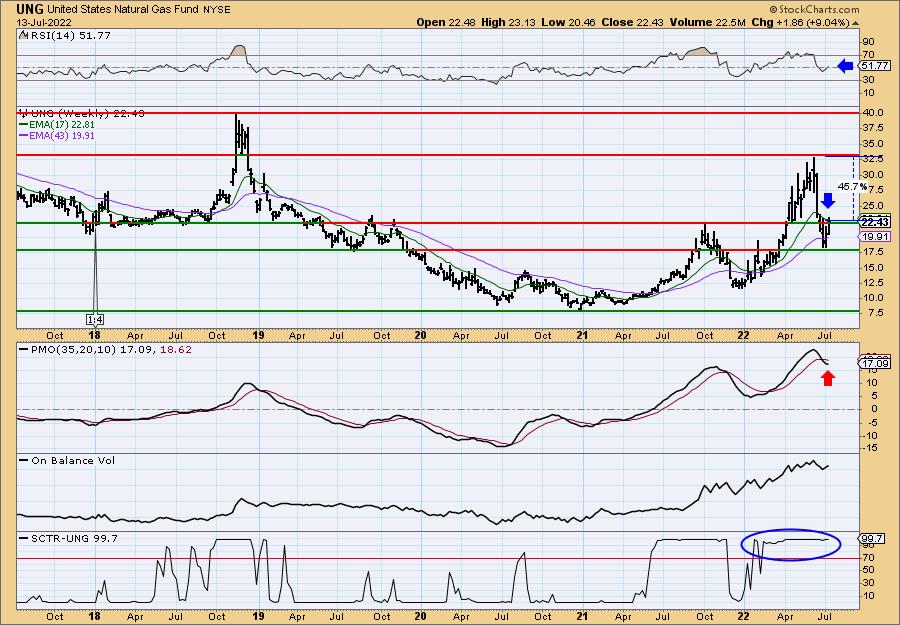Click the 'On Balance Vol' panel label
900x625 pixels.
point(72,460)
